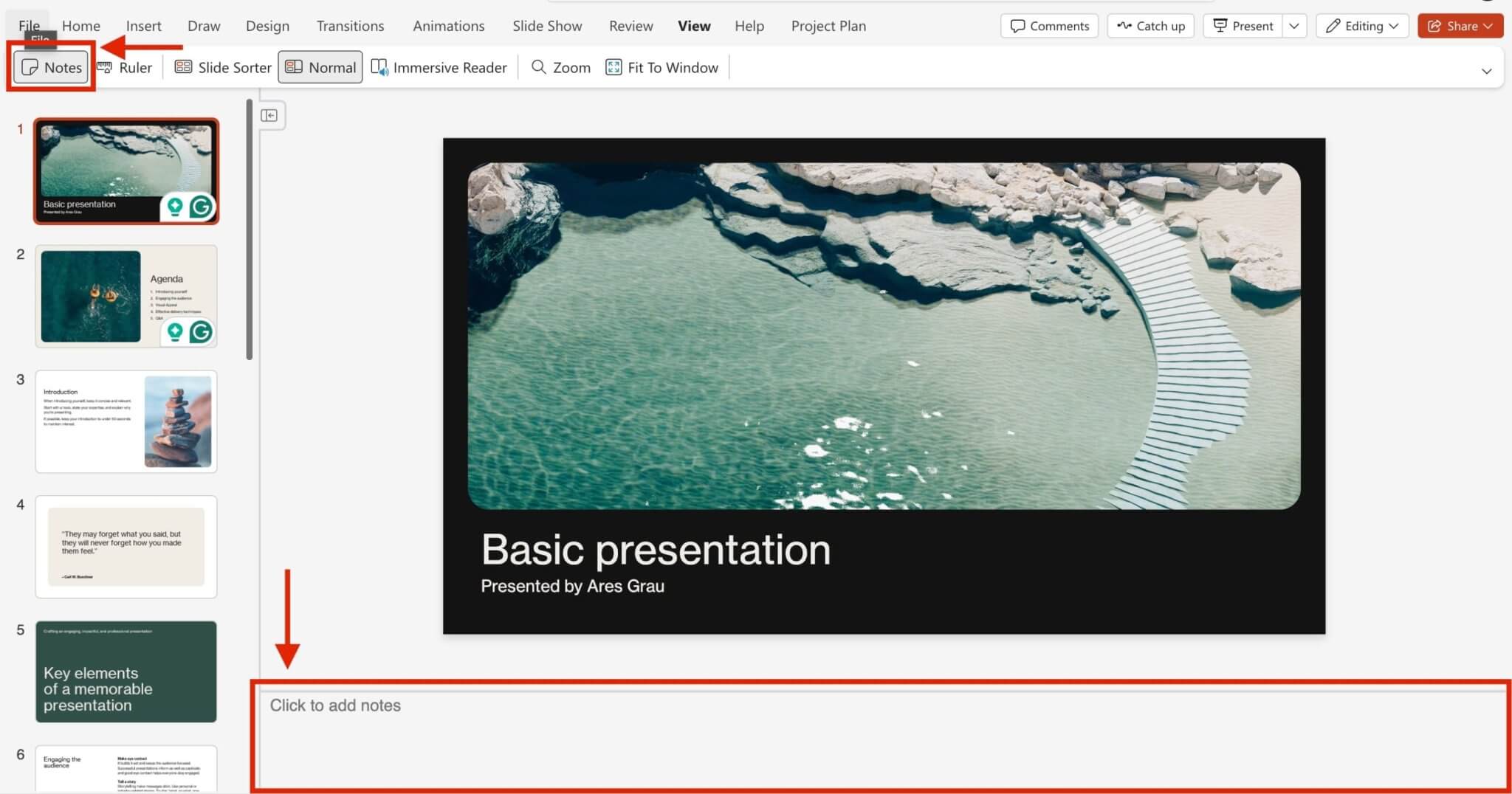Select the Zoom tool

tap(560, 66)
